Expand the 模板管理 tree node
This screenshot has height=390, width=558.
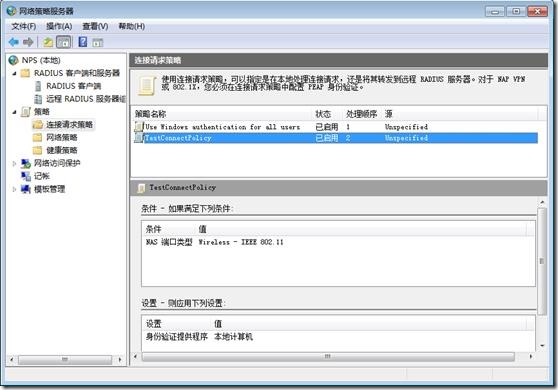point(14,189)
